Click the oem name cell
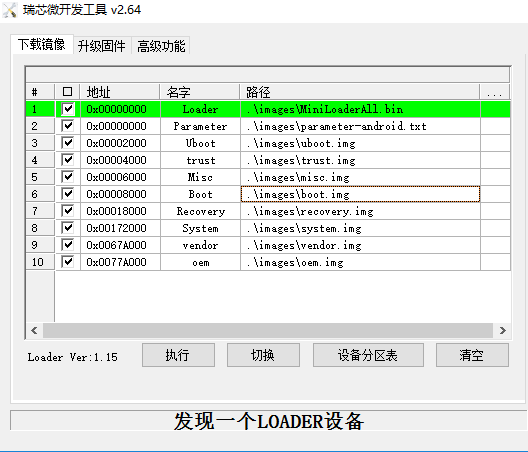 coord(200,262)
